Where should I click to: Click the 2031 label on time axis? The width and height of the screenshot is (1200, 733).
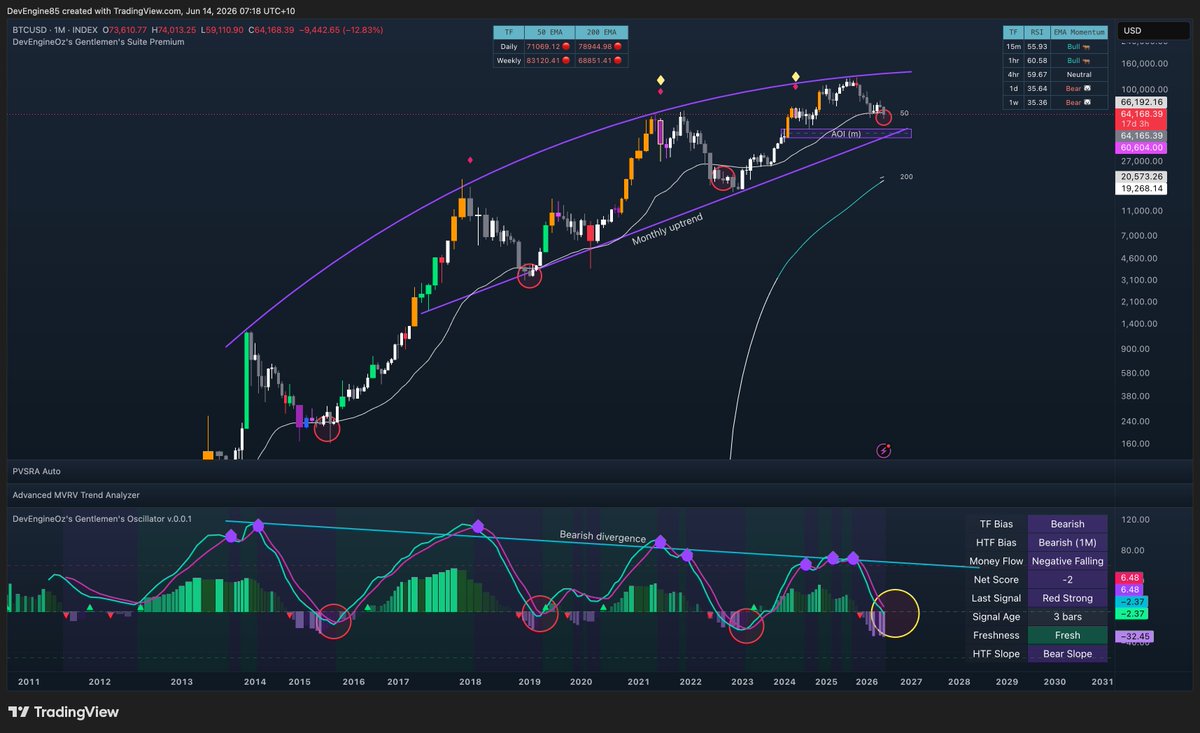point(1102,681)
